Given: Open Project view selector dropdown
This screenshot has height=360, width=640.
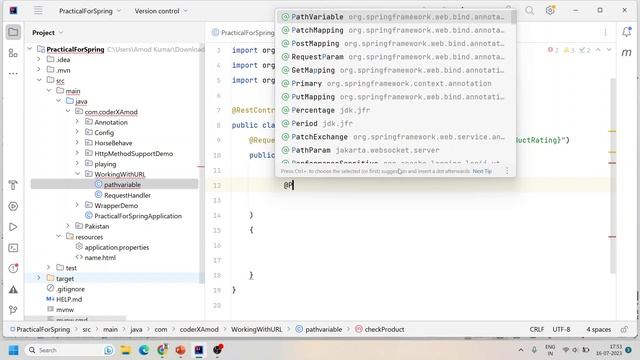Looking at the screenshot, I should 48,33.
